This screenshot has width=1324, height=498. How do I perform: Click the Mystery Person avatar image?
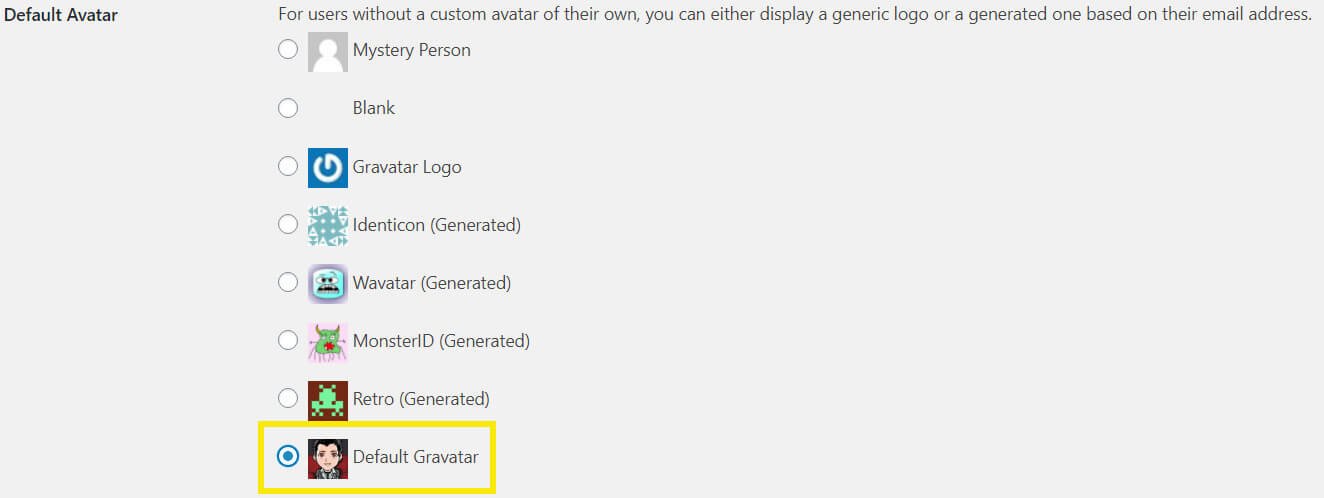tap(327, 51)
